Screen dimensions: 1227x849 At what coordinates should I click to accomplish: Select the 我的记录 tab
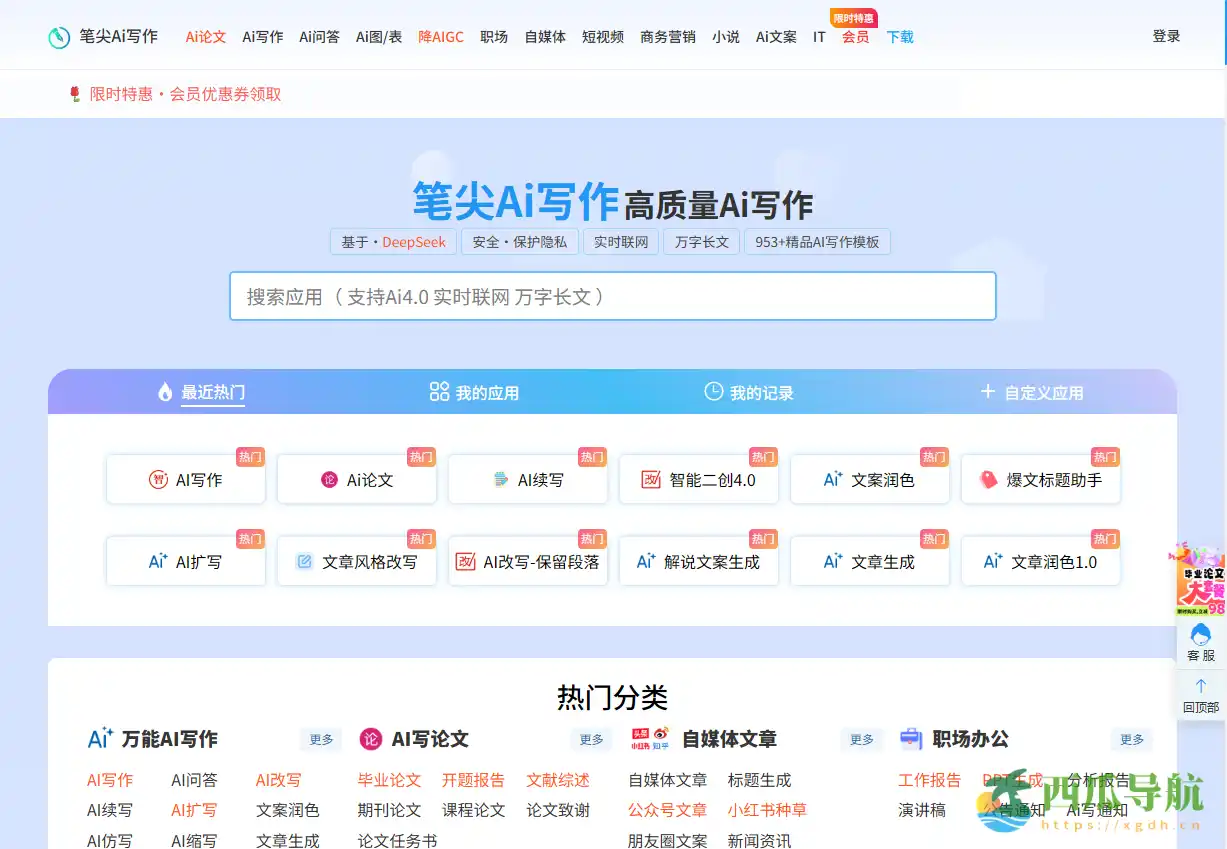click(x=748, y=393)
